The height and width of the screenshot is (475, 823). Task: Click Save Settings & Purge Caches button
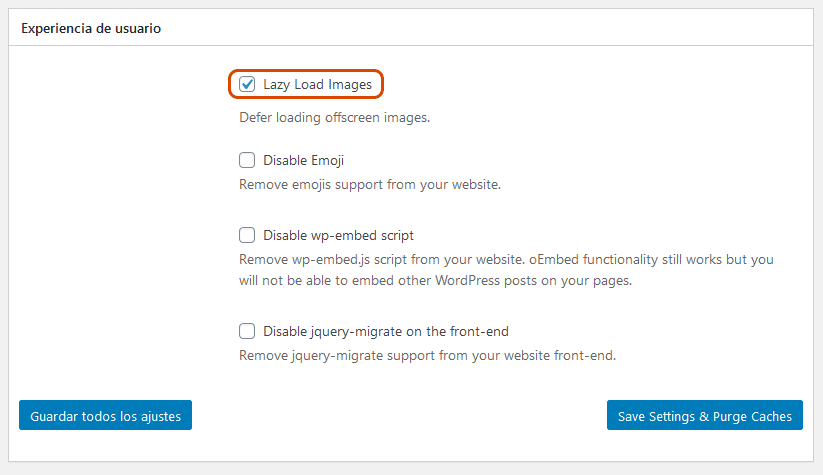click(704, 416)
